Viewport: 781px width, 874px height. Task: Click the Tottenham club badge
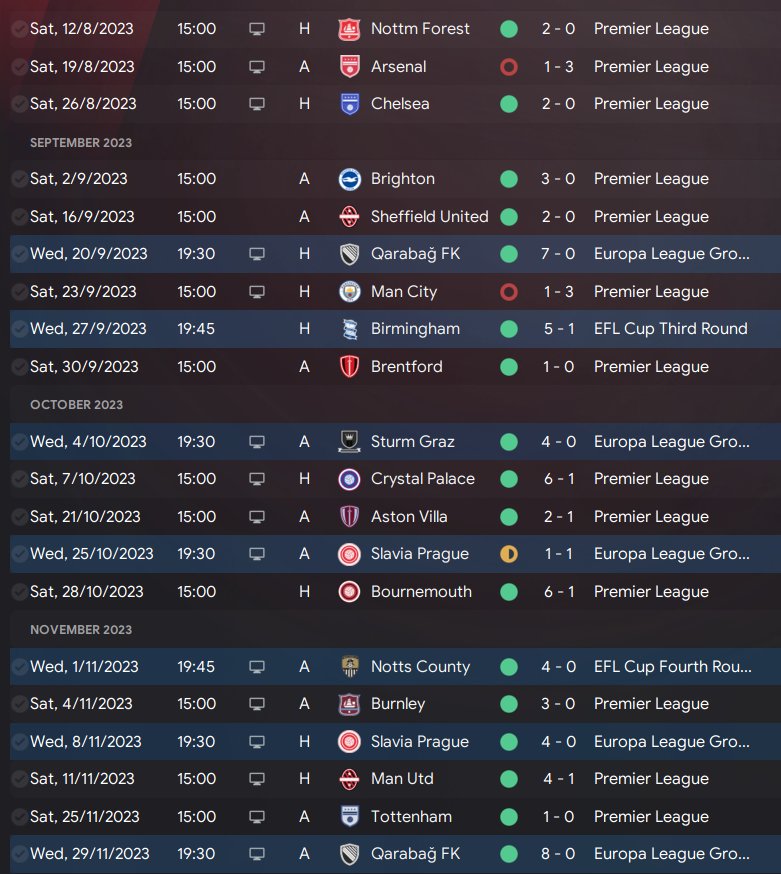[350, 817]
